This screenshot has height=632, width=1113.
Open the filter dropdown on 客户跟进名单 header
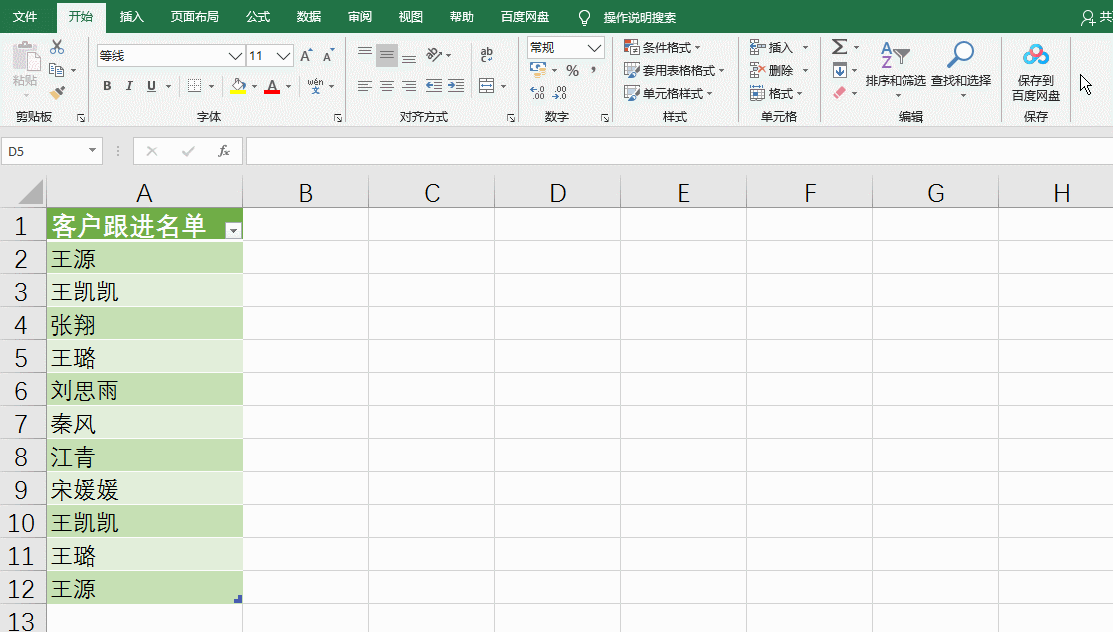[x=233, y=229]
